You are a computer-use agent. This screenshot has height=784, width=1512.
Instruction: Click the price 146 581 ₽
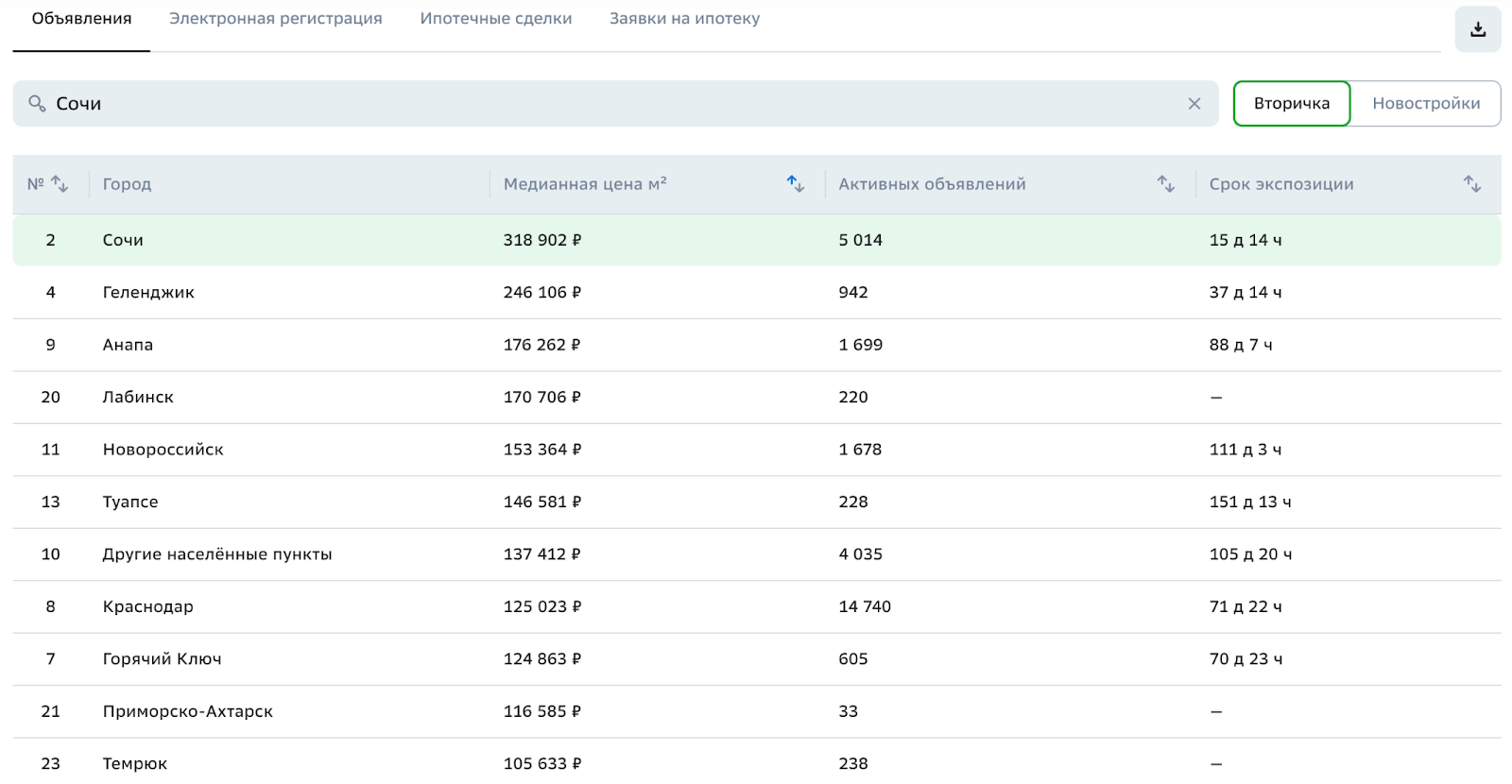pos(542,503)
